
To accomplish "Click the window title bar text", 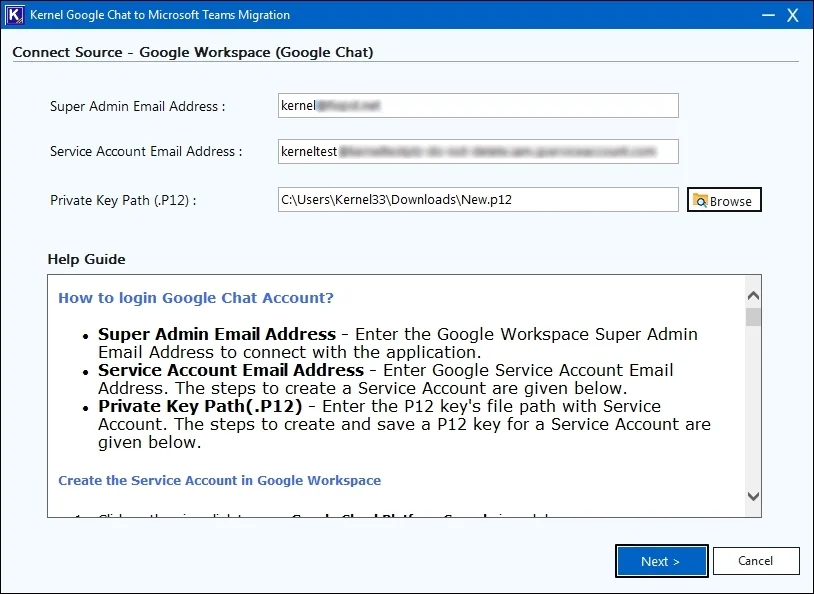I will pos(160,15).
